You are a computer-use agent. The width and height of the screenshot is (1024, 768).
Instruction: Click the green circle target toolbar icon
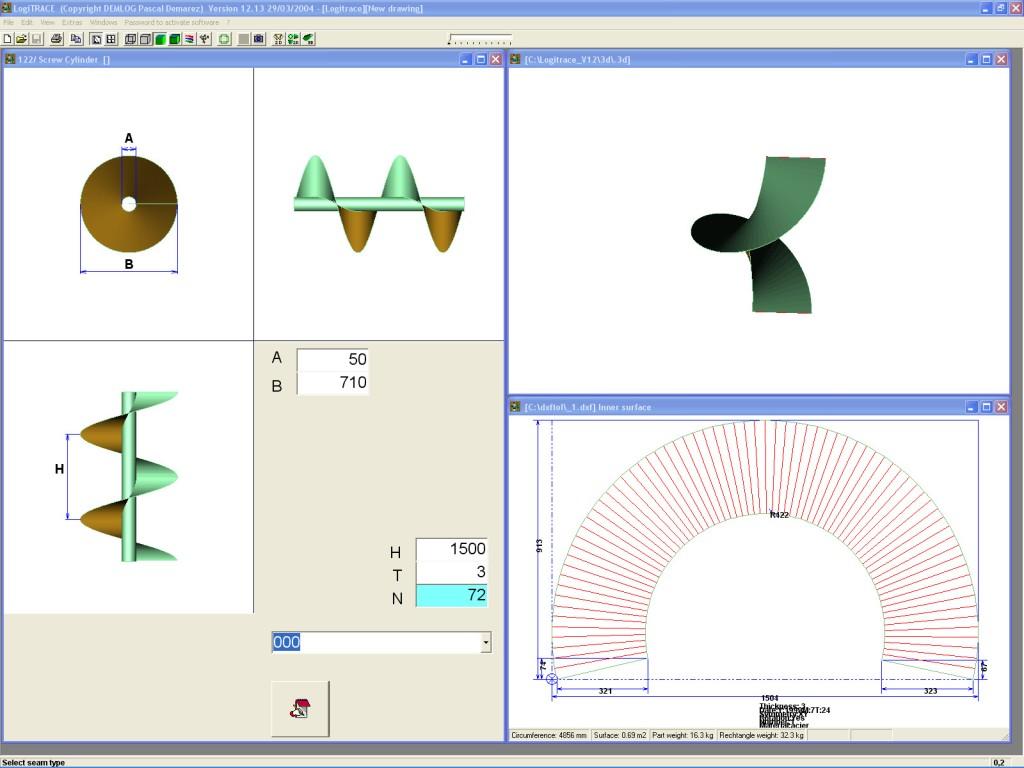(224, 39)
